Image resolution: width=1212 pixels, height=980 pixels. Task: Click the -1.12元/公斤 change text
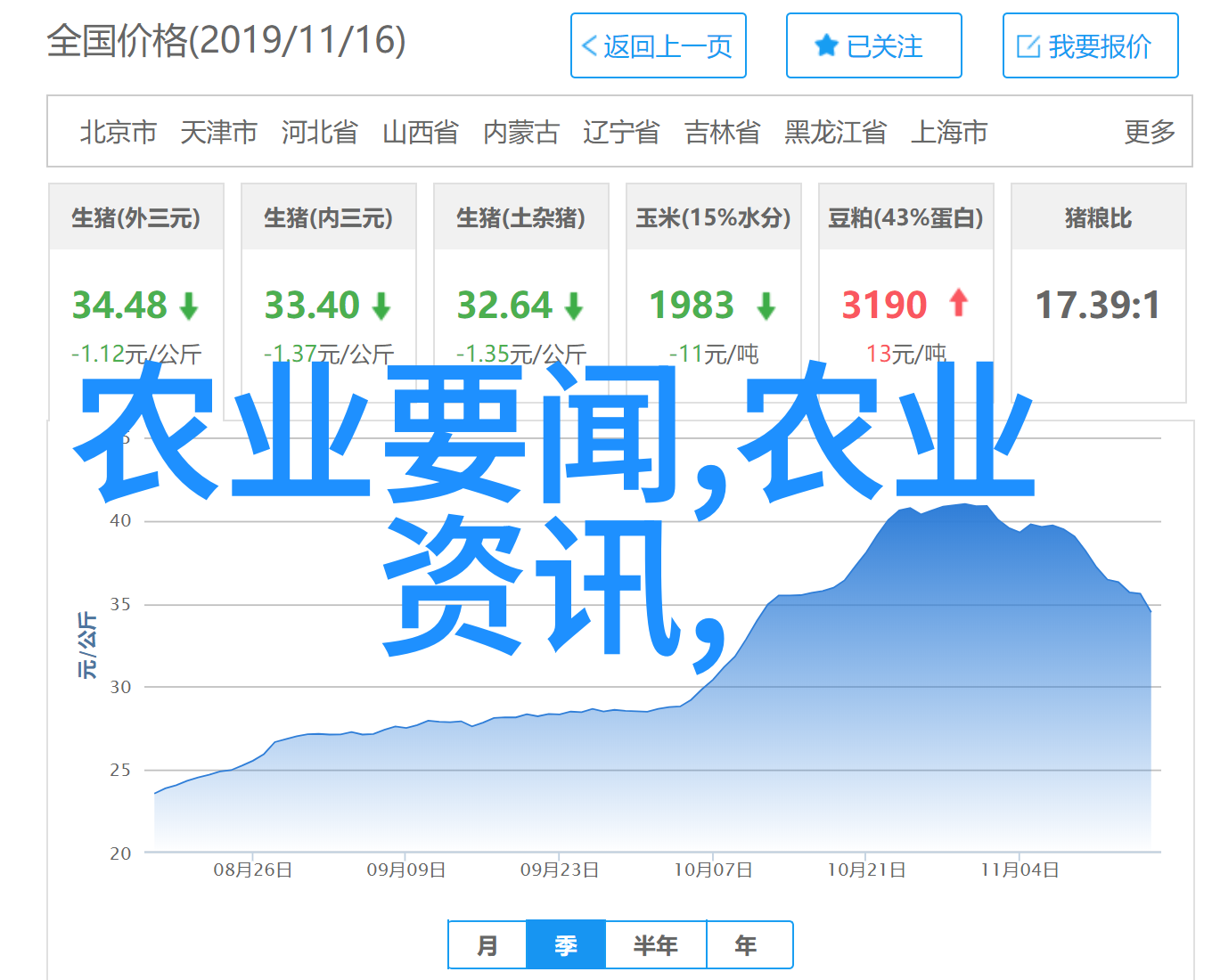pyautogui.click(x=136, y=354)
